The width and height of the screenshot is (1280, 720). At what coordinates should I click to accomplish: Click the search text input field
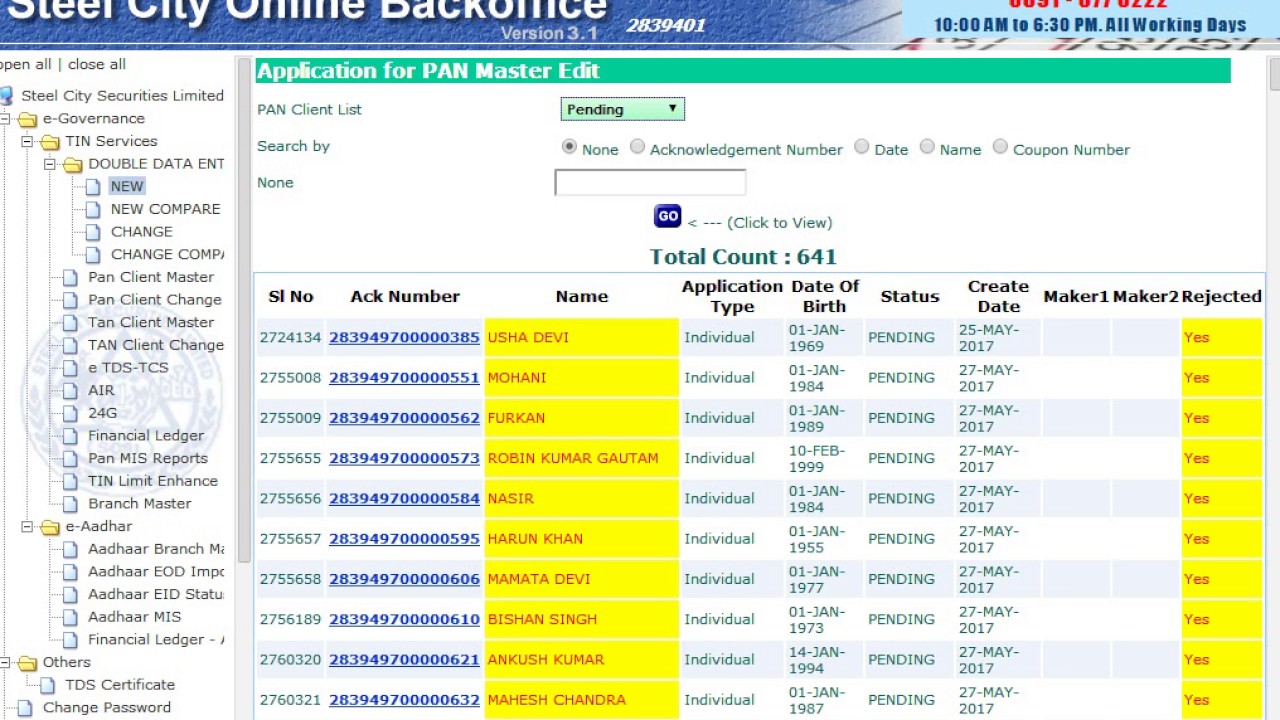[650, 182]
